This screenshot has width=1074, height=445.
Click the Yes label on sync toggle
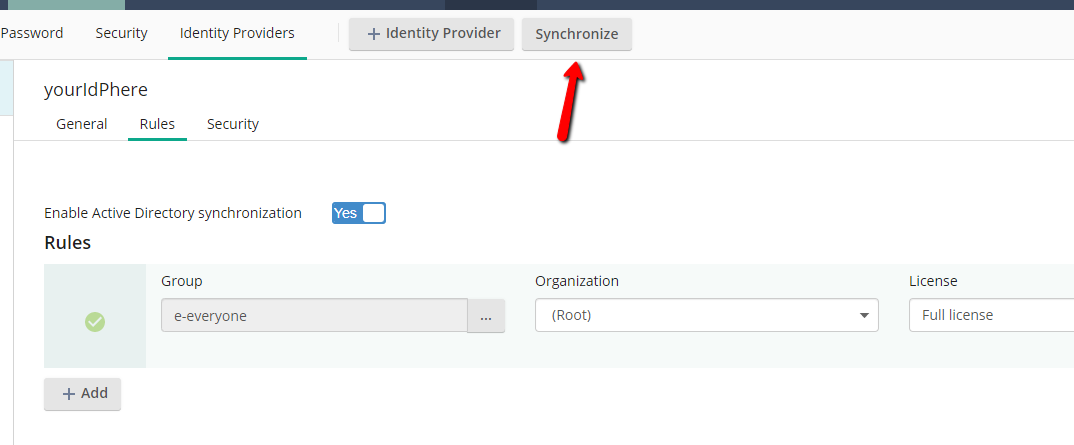(346, 213)
